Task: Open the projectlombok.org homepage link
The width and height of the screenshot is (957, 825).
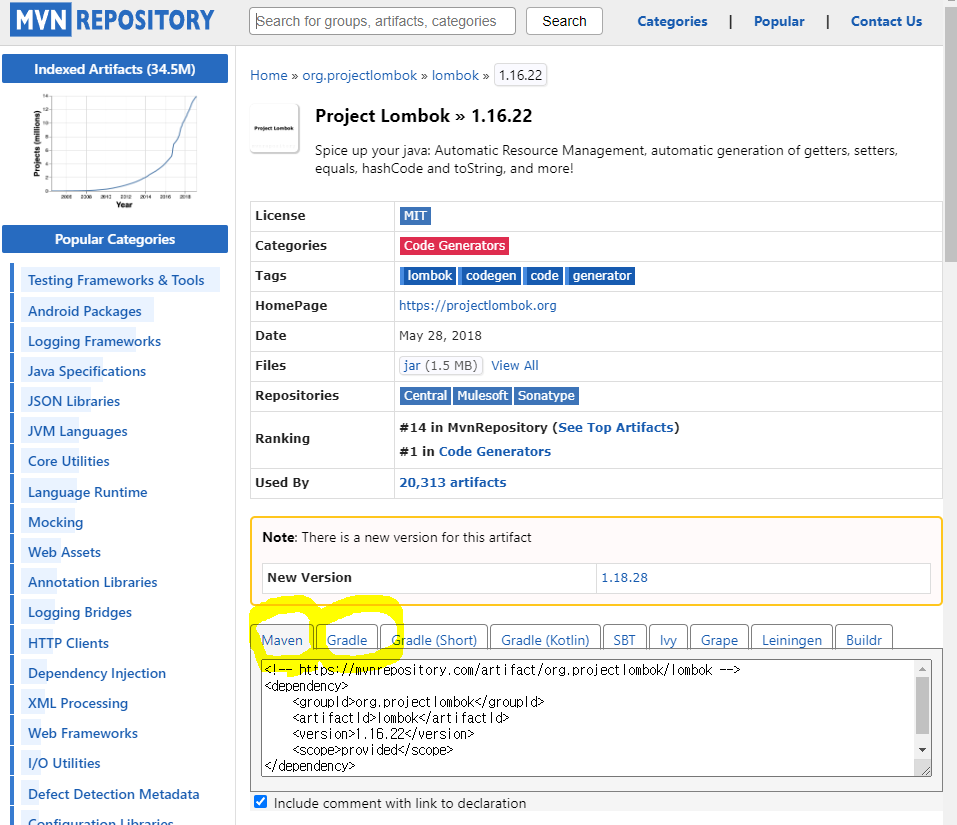Action: click(478, 305)
